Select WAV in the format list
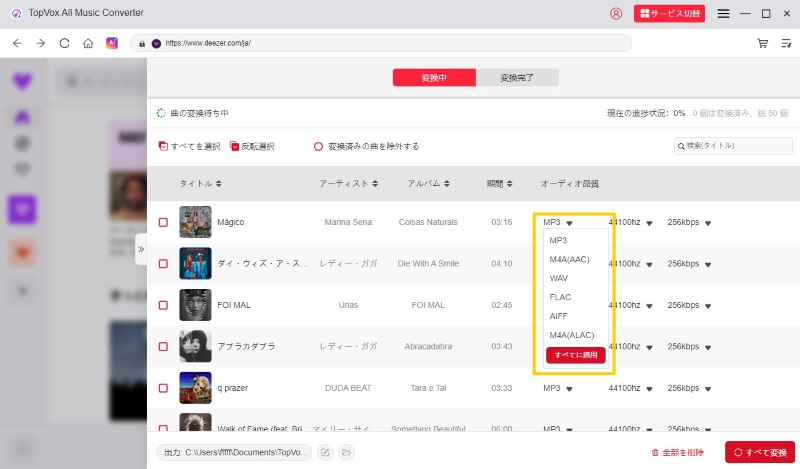The width and height of the screenshot is (800, 469). coord(559,278)
